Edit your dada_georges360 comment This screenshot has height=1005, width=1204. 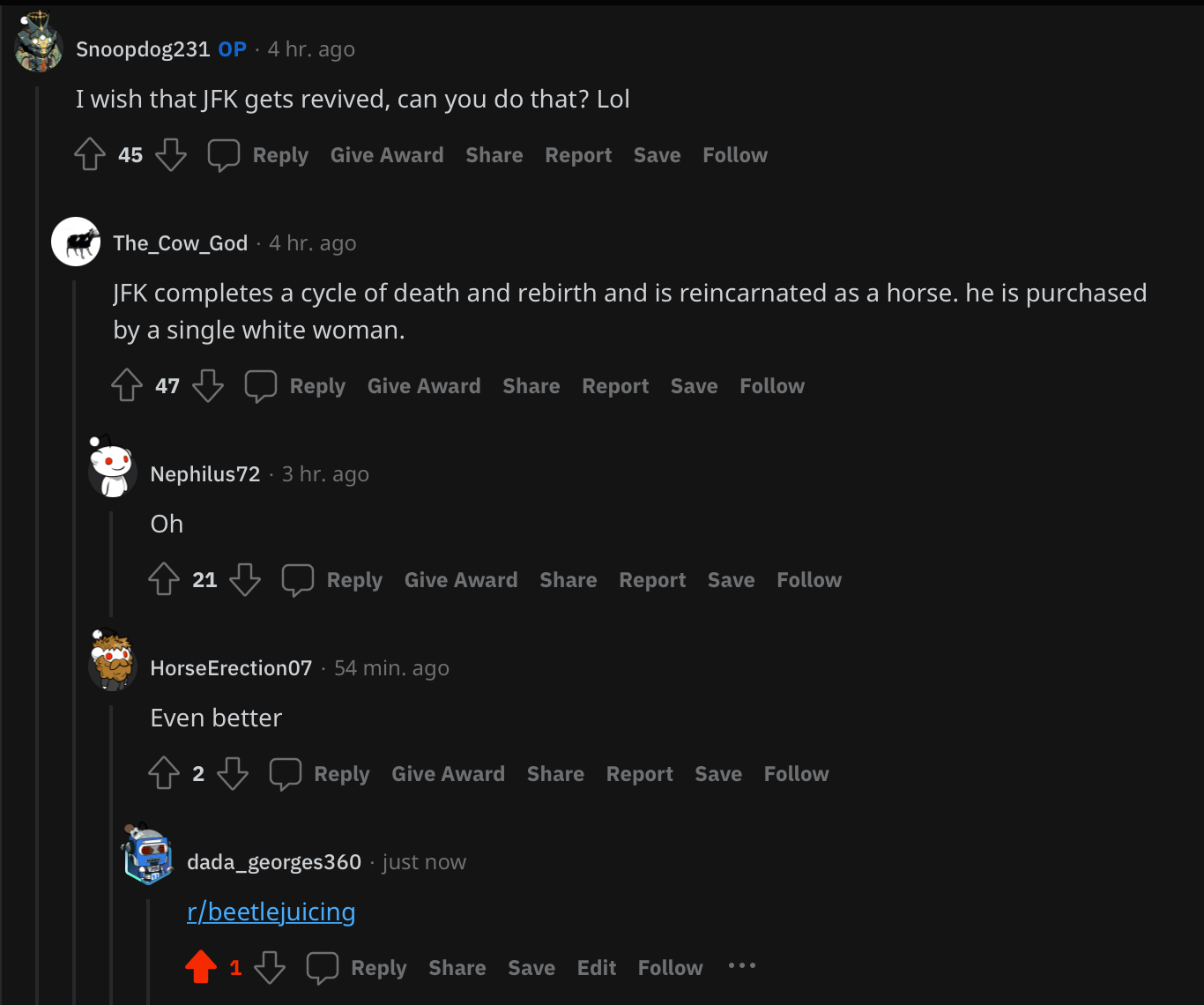pos(597,968)
